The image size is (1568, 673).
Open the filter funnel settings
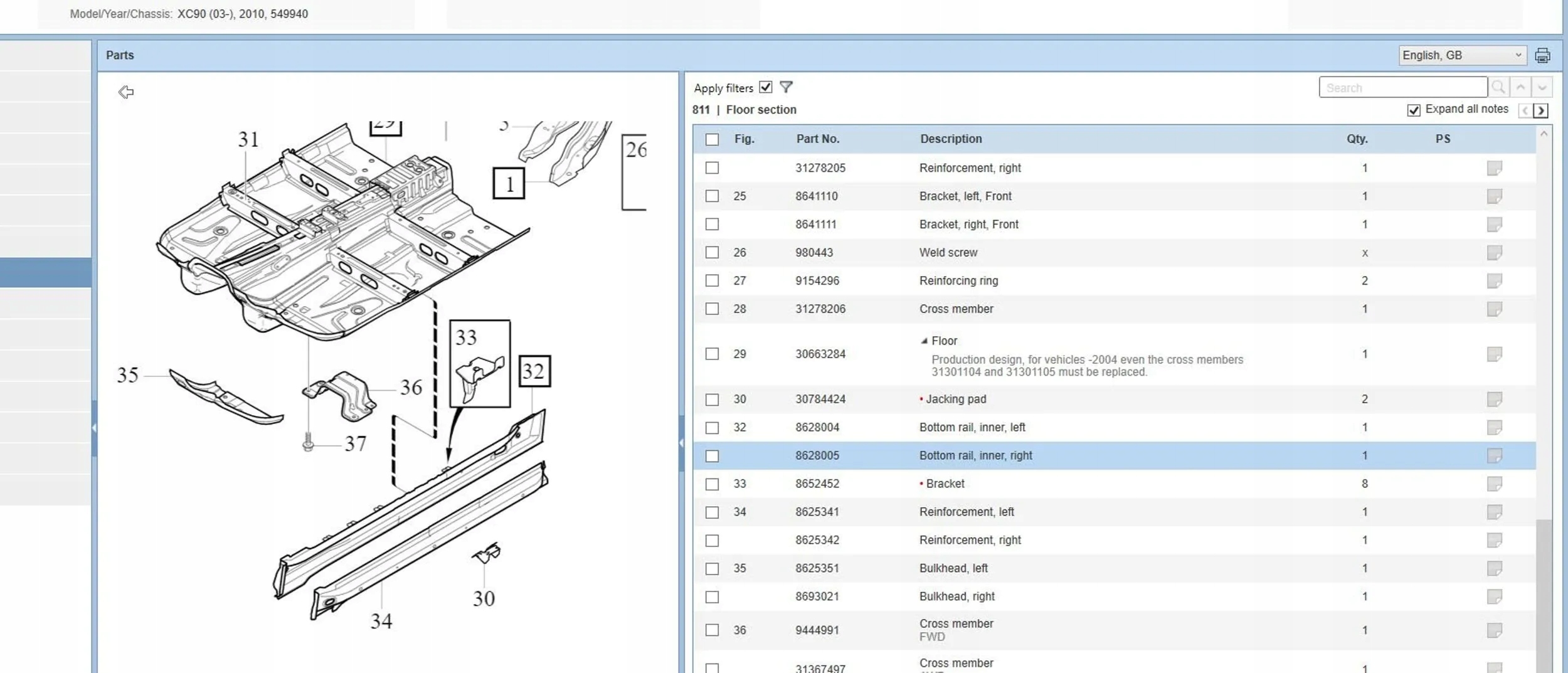point(786,87)
